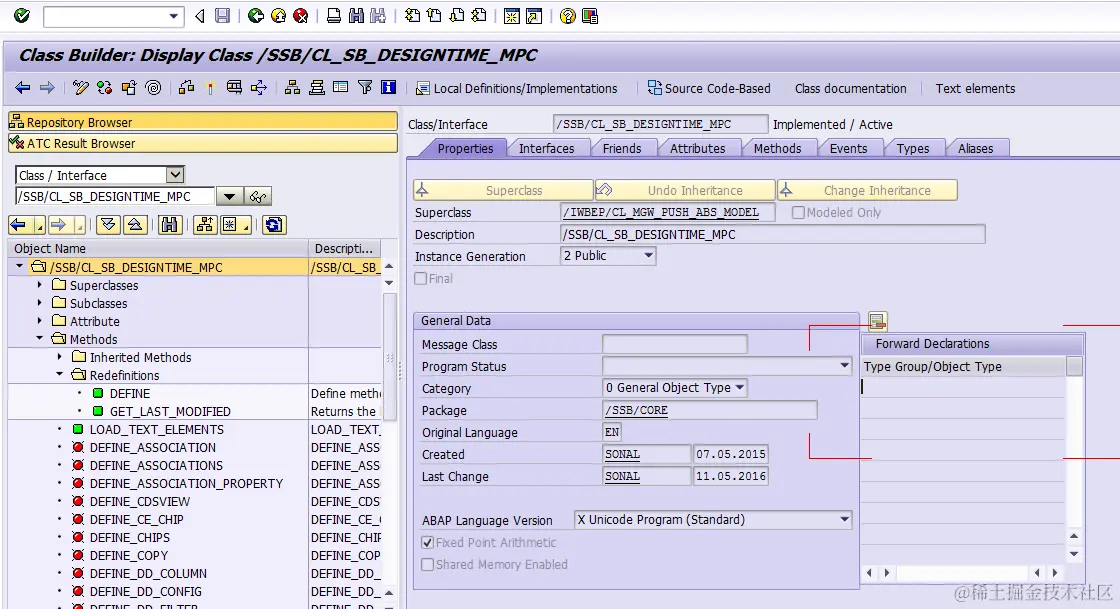The image size is (1120, 609).
Task: Click the Save diskette icon
Action: (223, 16)
